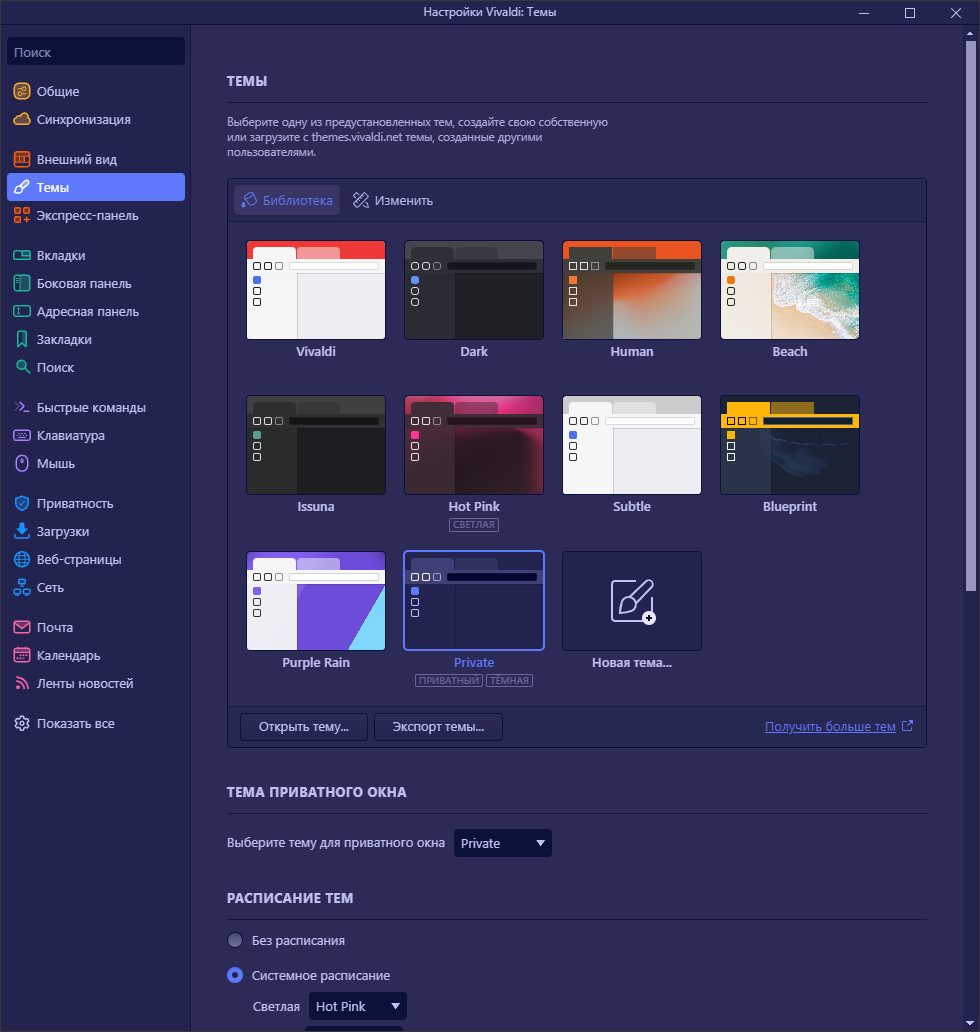Open the private window theme dropdown
The image size is (980, 1032).
503,843
